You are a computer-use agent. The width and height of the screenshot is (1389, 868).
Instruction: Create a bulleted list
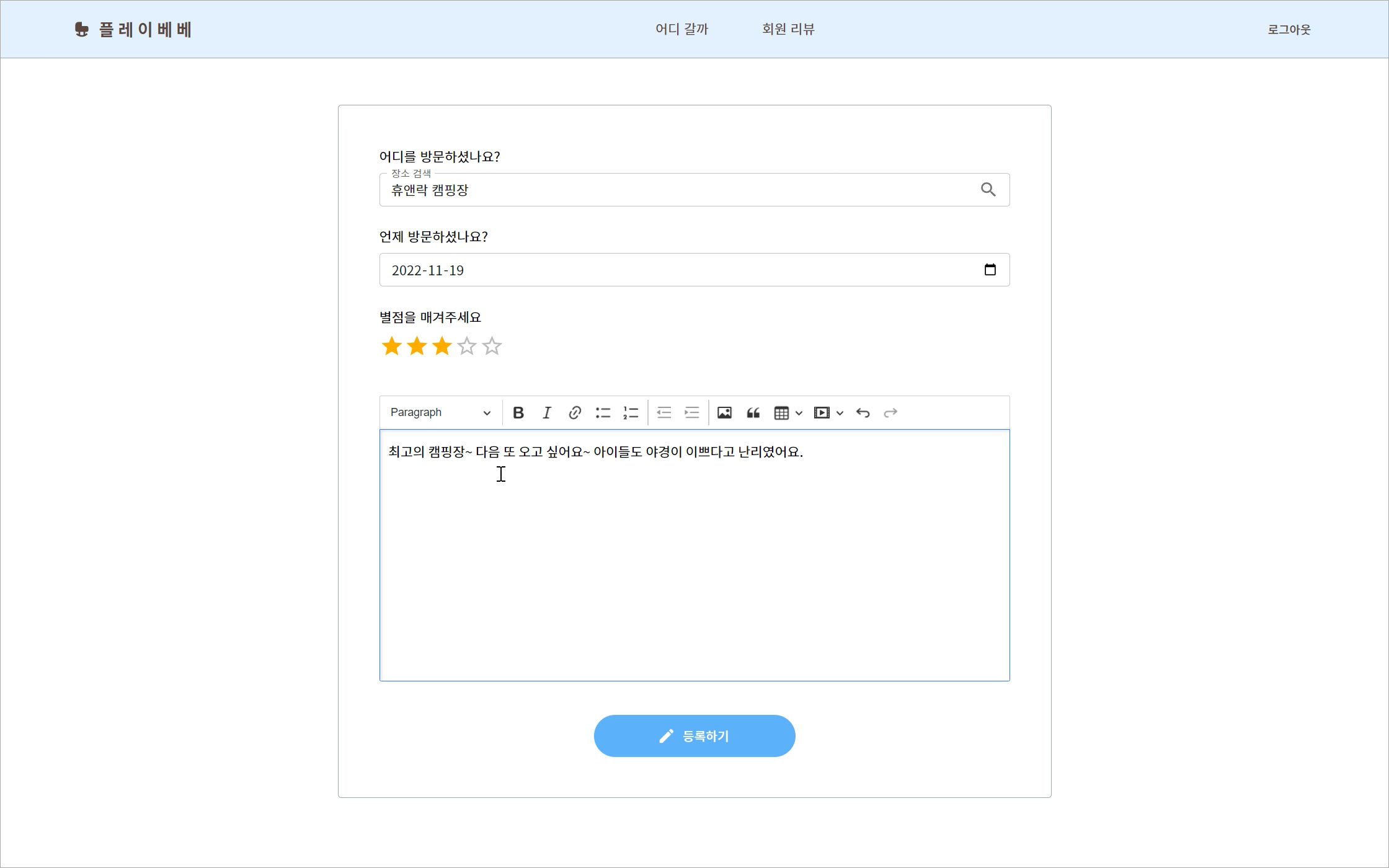[603, 413]
